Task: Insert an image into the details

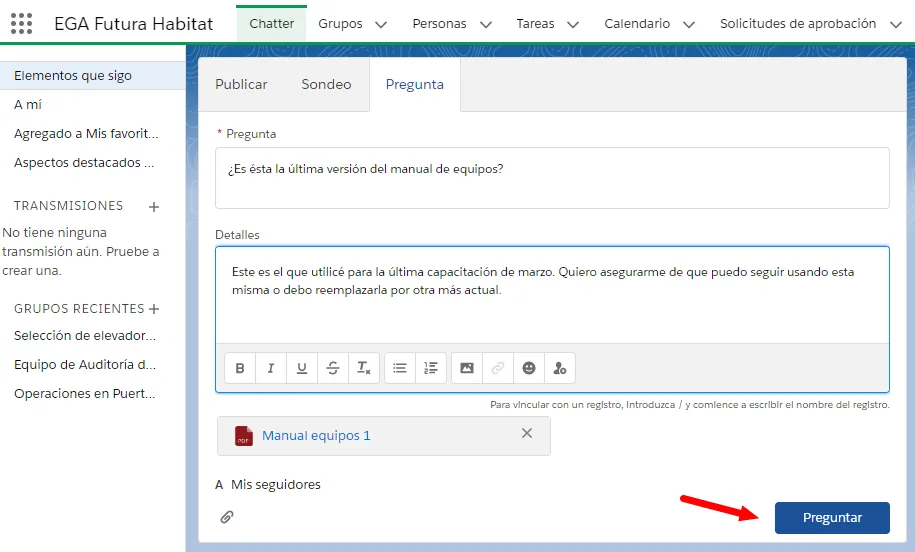Action: (467, 368)
